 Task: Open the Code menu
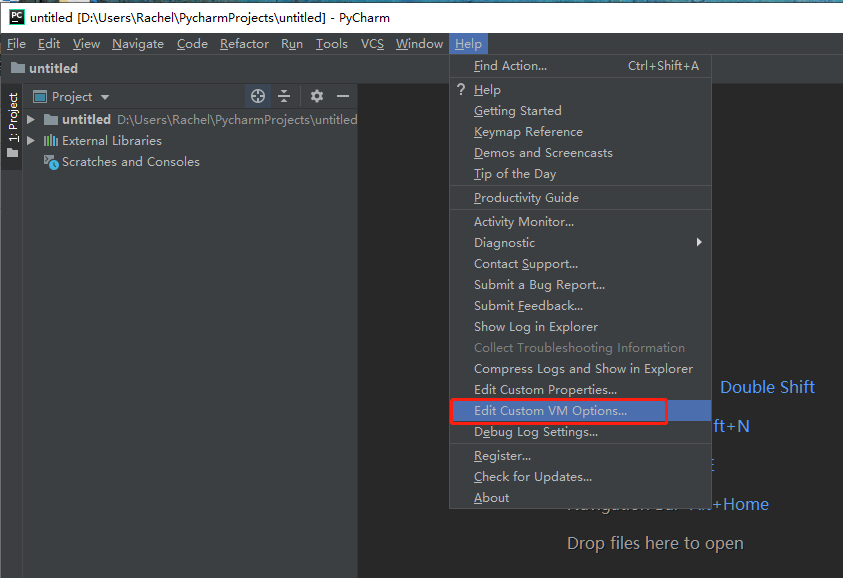(x=192, y=44)
